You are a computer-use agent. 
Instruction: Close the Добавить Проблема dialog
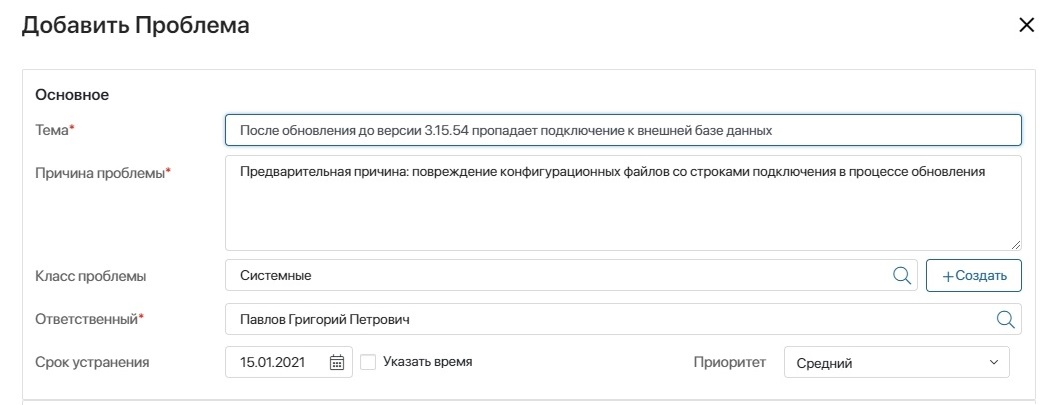coord(1025,25)
